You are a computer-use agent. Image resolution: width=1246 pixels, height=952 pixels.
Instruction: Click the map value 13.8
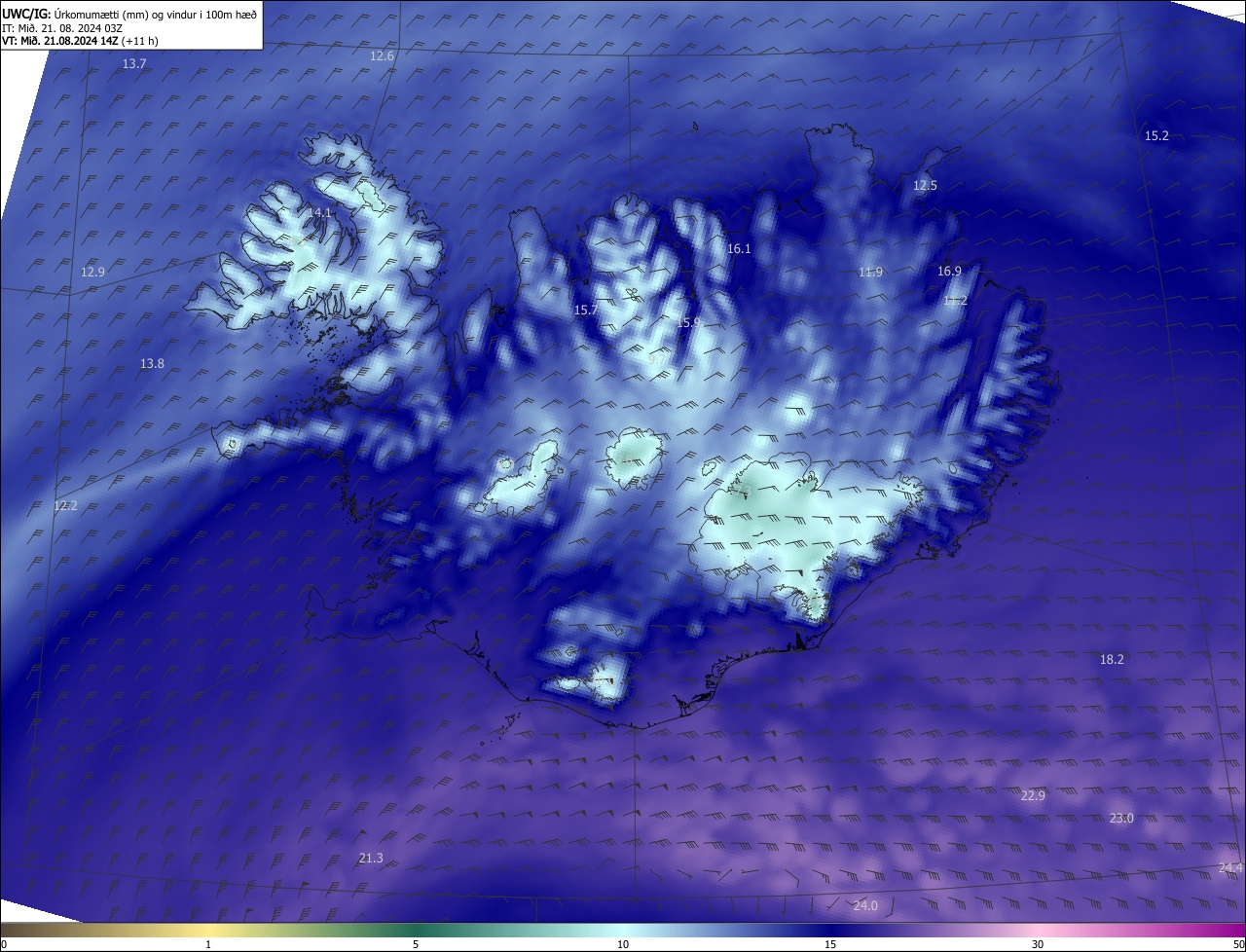point(152,364)
